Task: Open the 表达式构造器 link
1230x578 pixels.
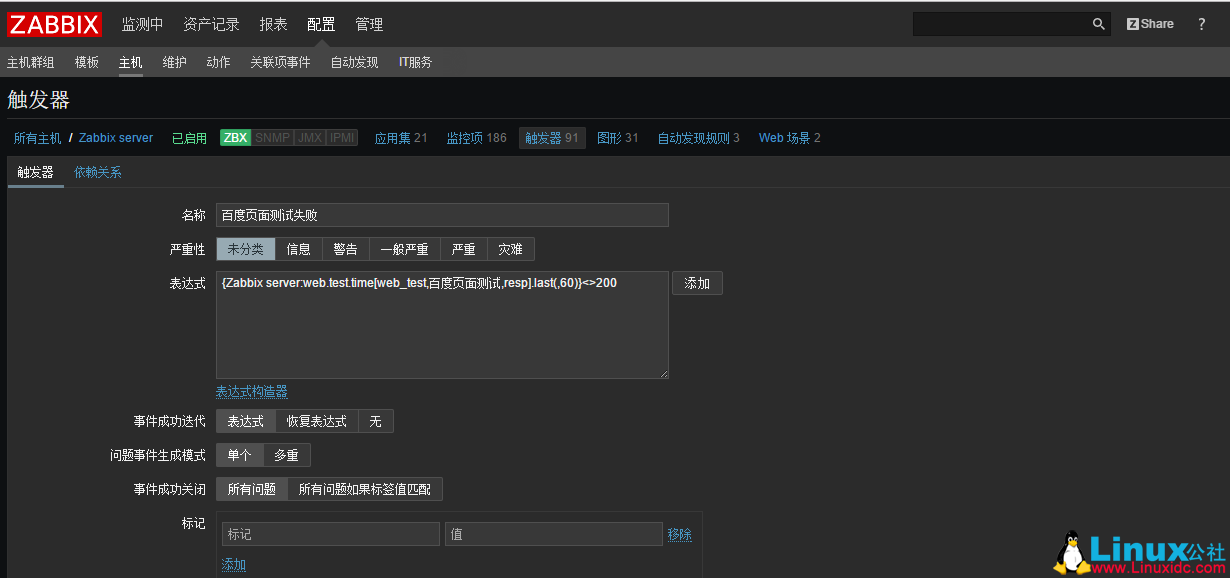Action: pyautogui.click(x=251, y=391)
